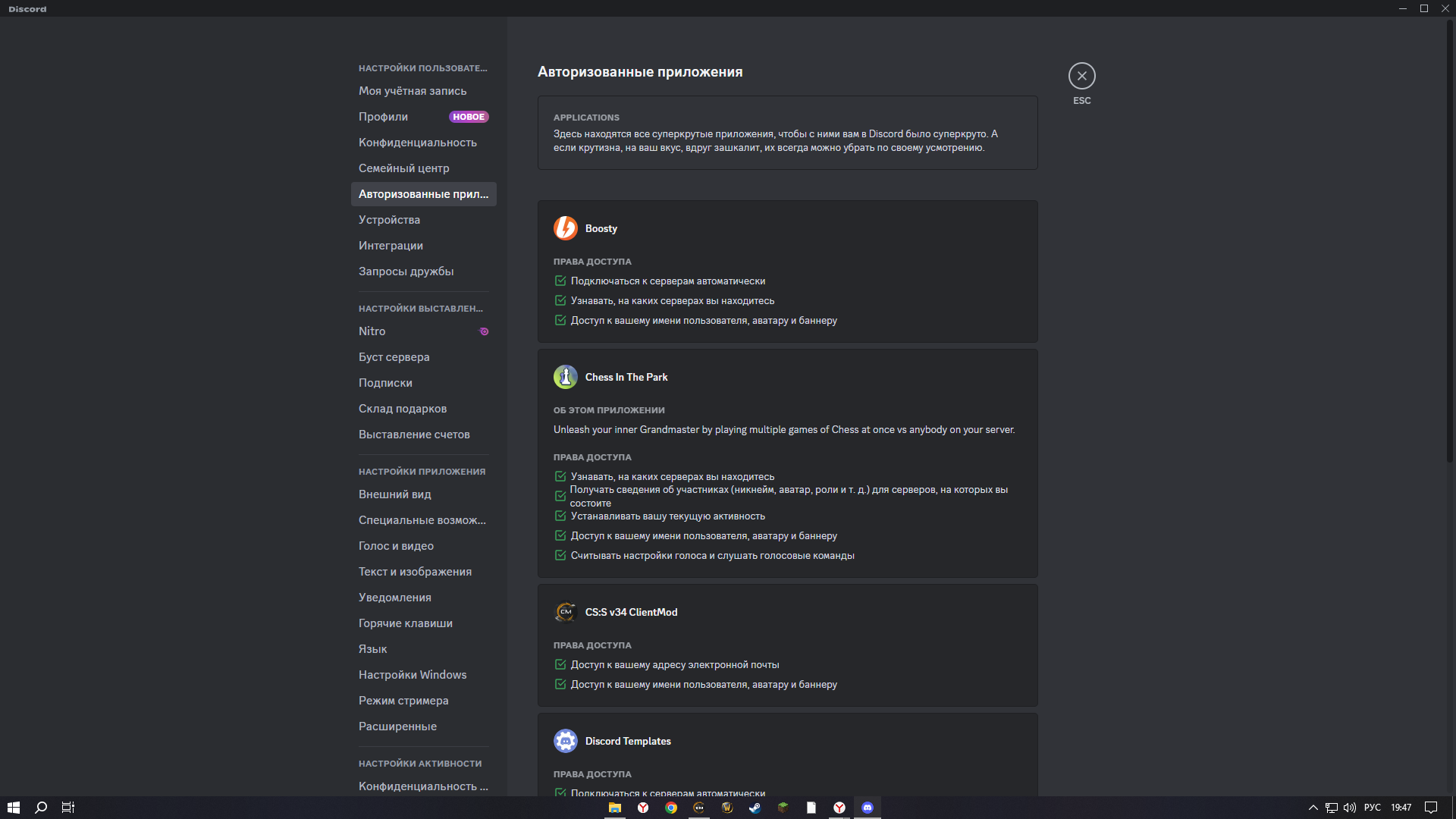The image size is (1456, 819).
Task: Open Google Chrome from the taskbar
Action: coord(671,808)
